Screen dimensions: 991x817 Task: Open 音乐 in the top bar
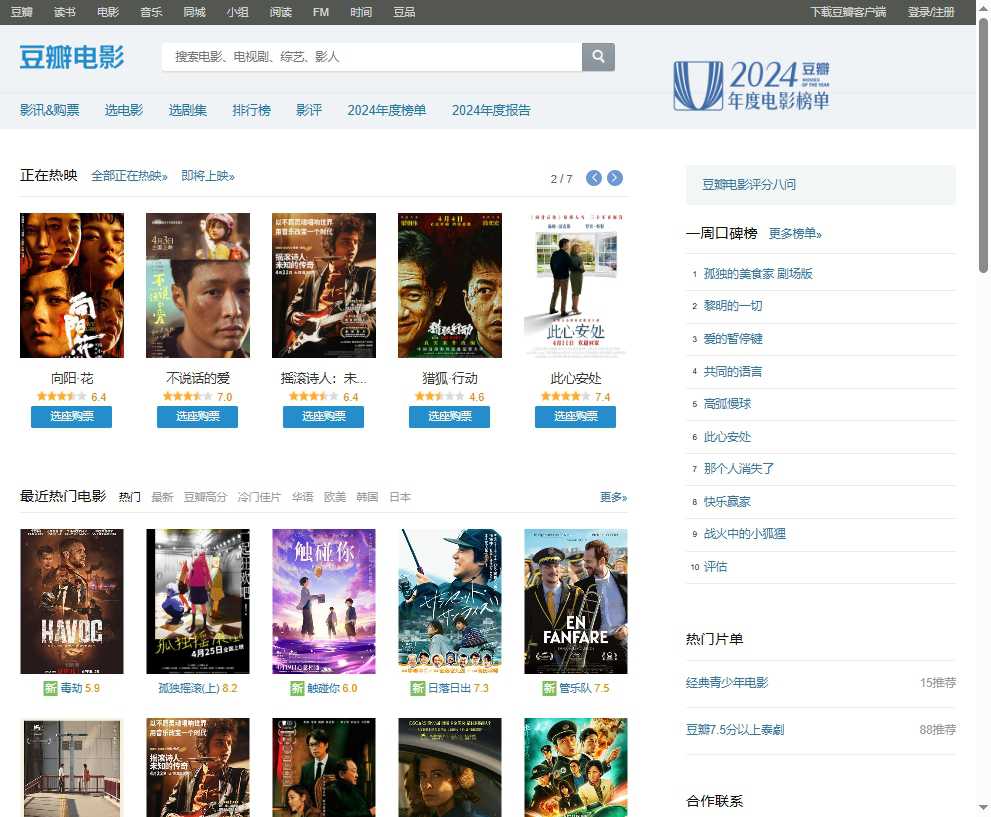[x=151, y=12]
